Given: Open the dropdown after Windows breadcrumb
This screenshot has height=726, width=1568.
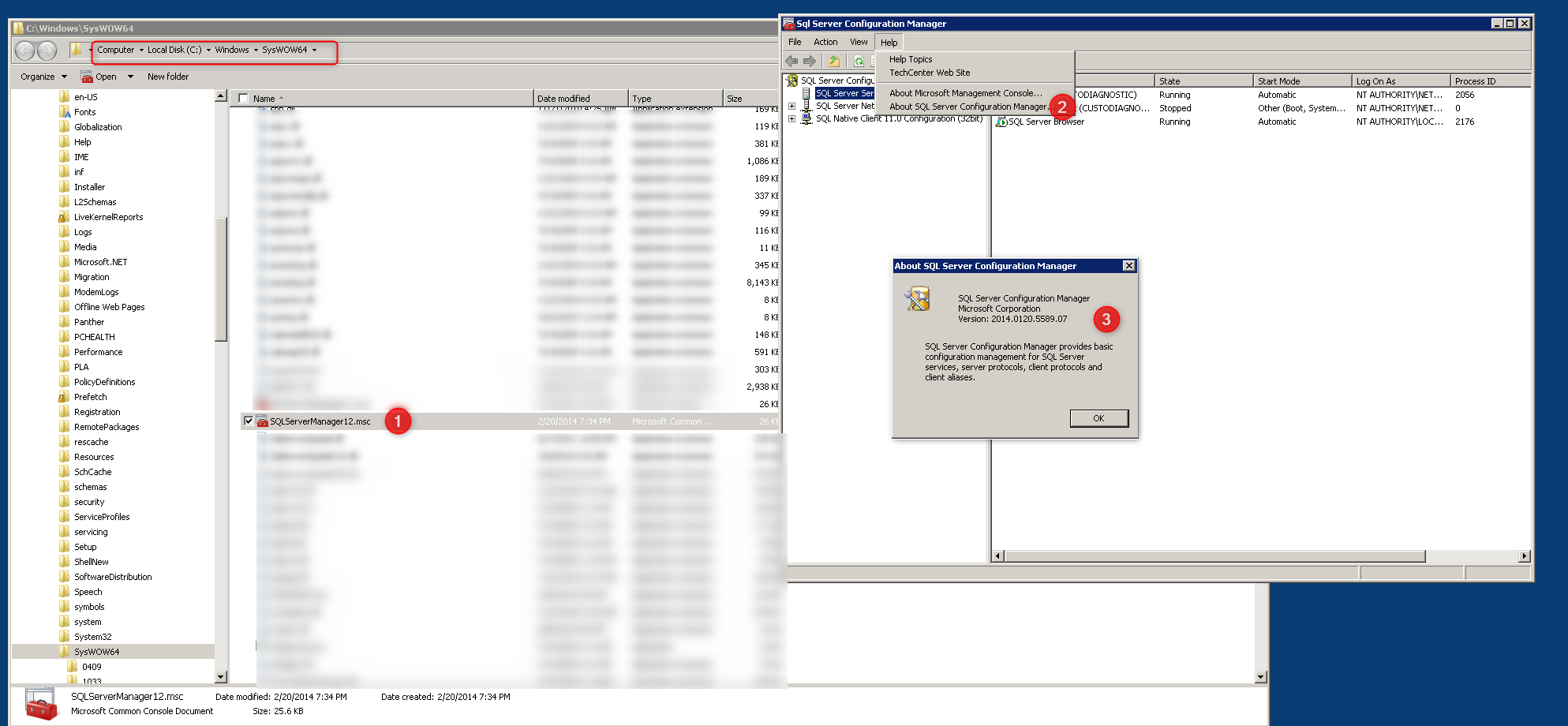Looking at the screenshot, I should click(x=256, y=50).
